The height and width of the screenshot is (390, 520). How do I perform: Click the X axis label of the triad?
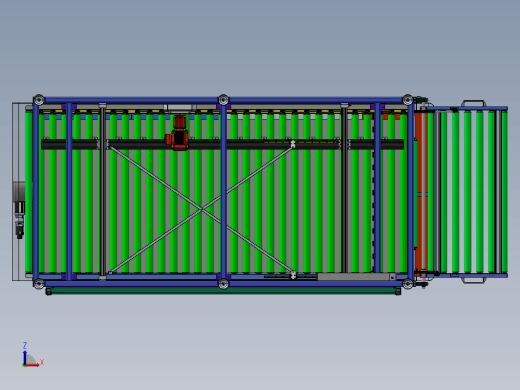click(x=42, y=362)
